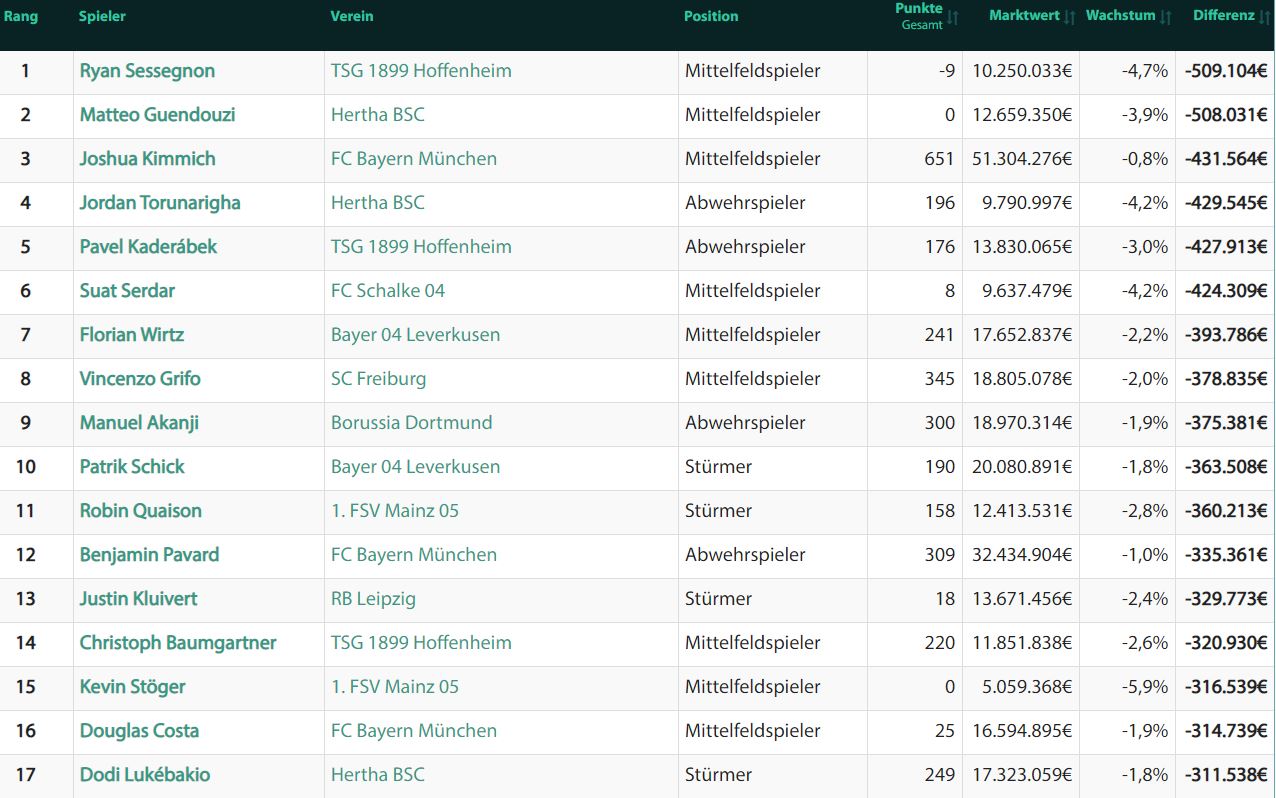
Task: Open Jordan Torunarigha's player profile
Action: click(160, 203)
